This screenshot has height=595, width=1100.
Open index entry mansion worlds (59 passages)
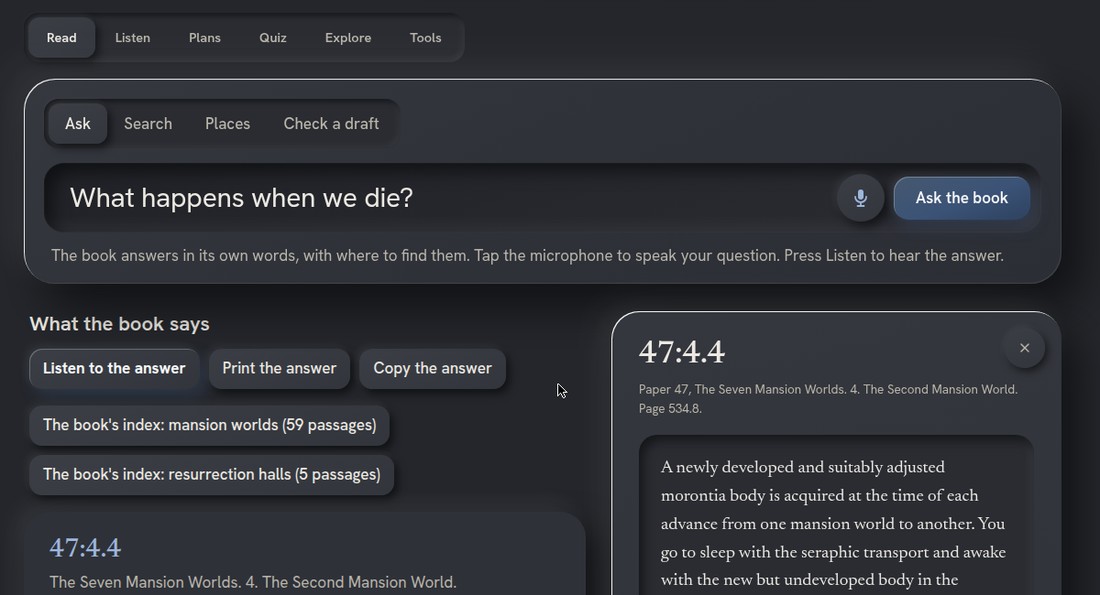[209, 425]
